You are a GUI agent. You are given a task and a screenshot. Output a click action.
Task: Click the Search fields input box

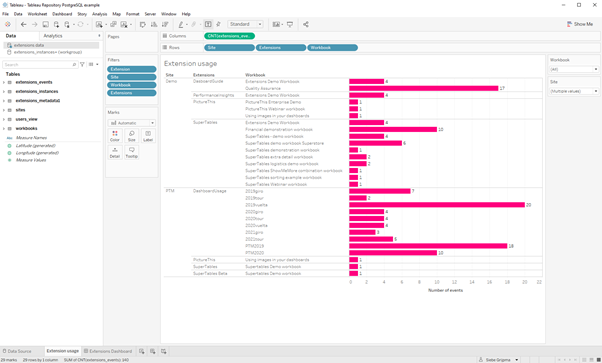click(40, 65)
